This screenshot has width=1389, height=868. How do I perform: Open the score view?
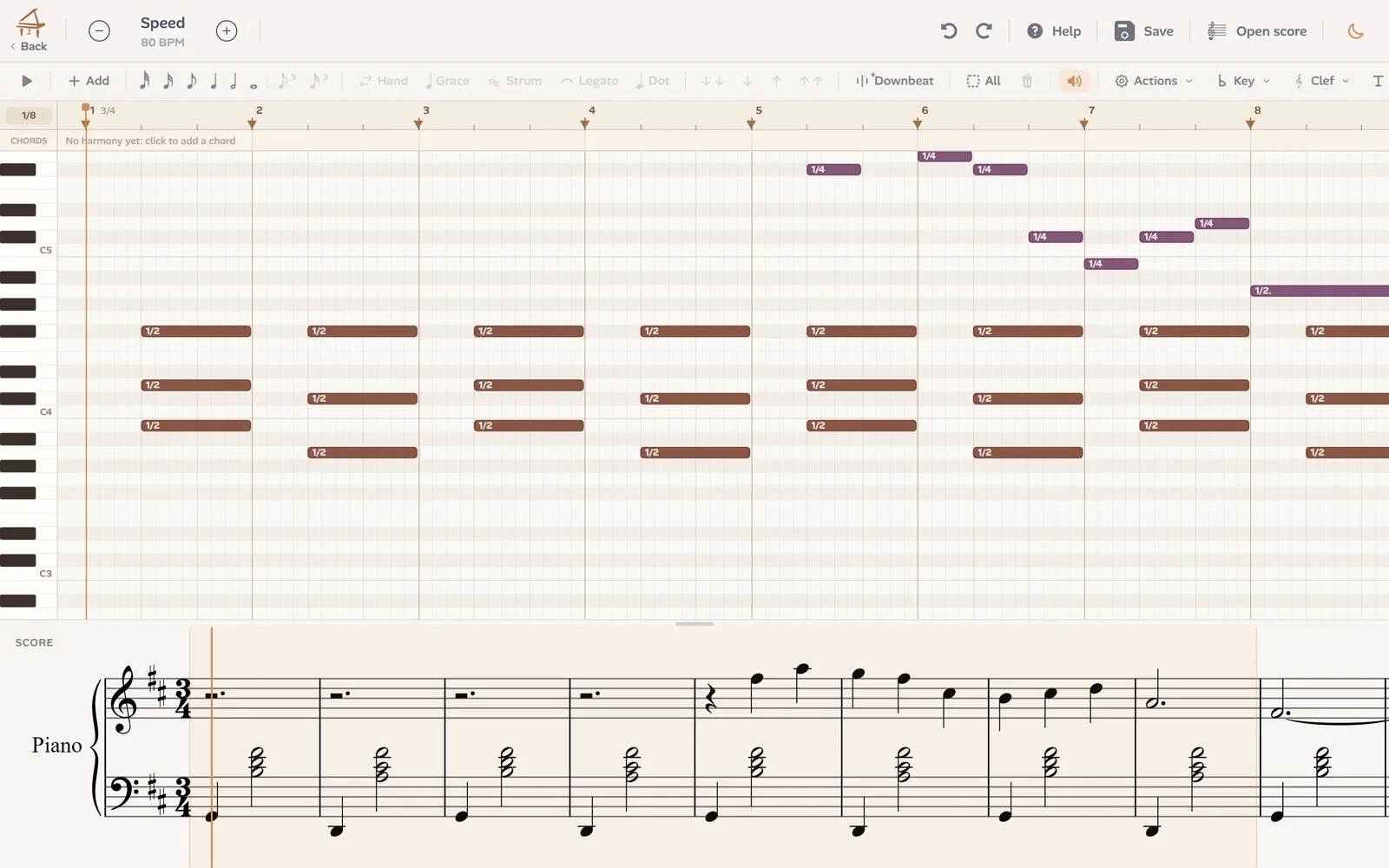1257,31
